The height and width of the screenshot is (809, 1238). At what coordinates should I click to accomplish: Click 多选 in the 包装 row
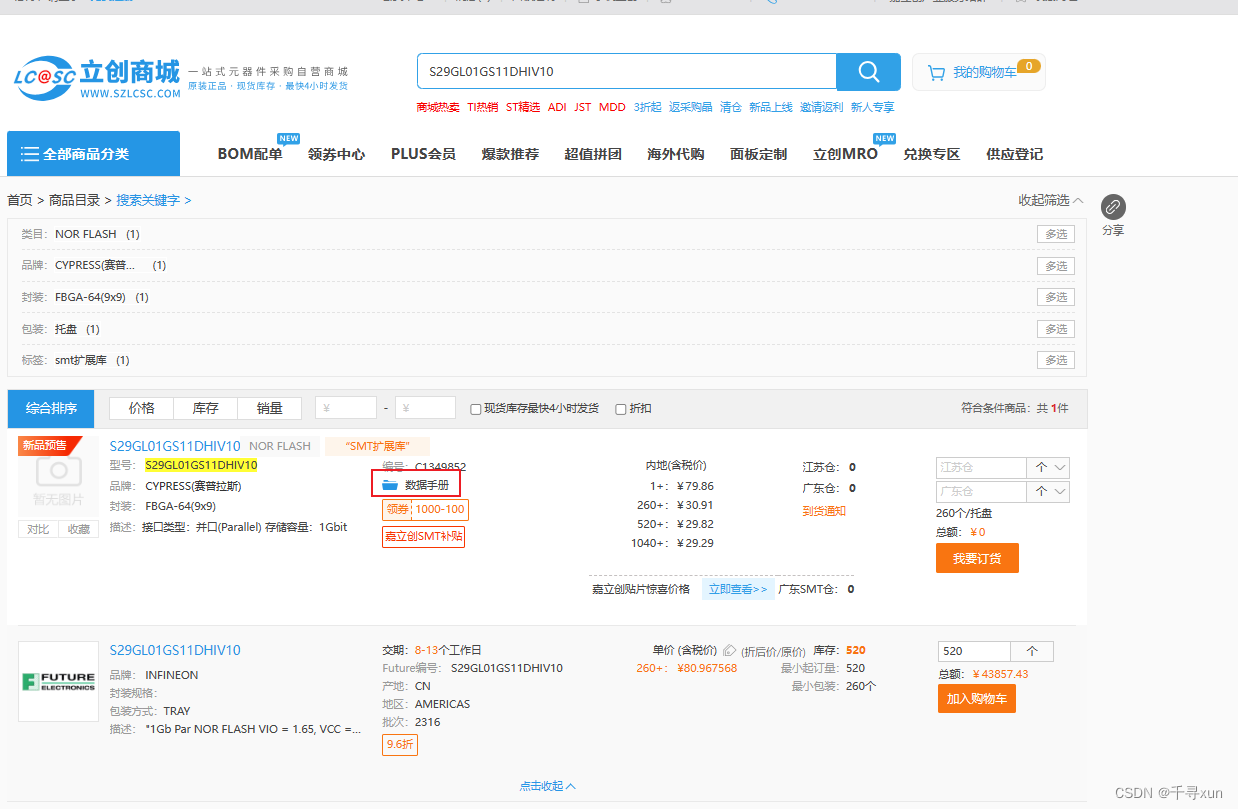[x=1056, y=329]
